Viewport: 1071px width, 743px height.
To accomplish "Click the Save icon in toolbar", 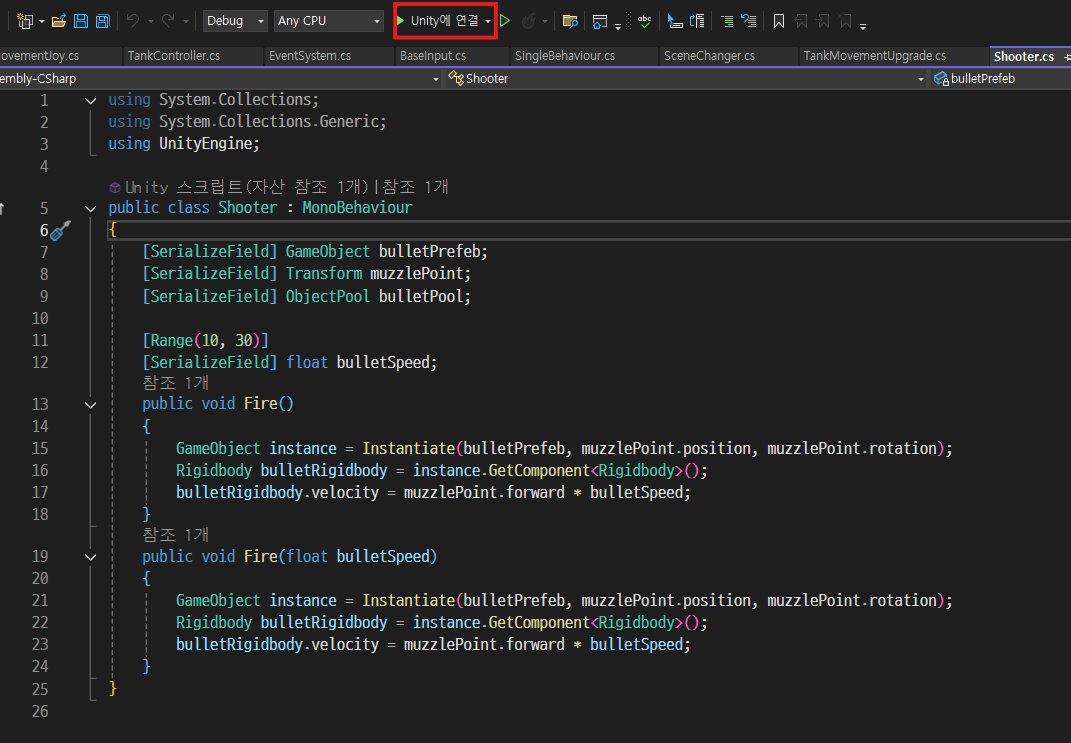I will (x=81, y=21).
